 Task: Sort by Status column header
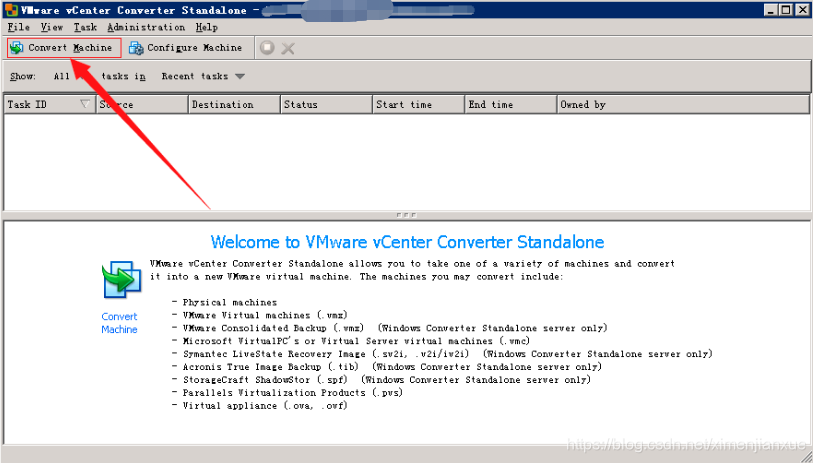326,105
